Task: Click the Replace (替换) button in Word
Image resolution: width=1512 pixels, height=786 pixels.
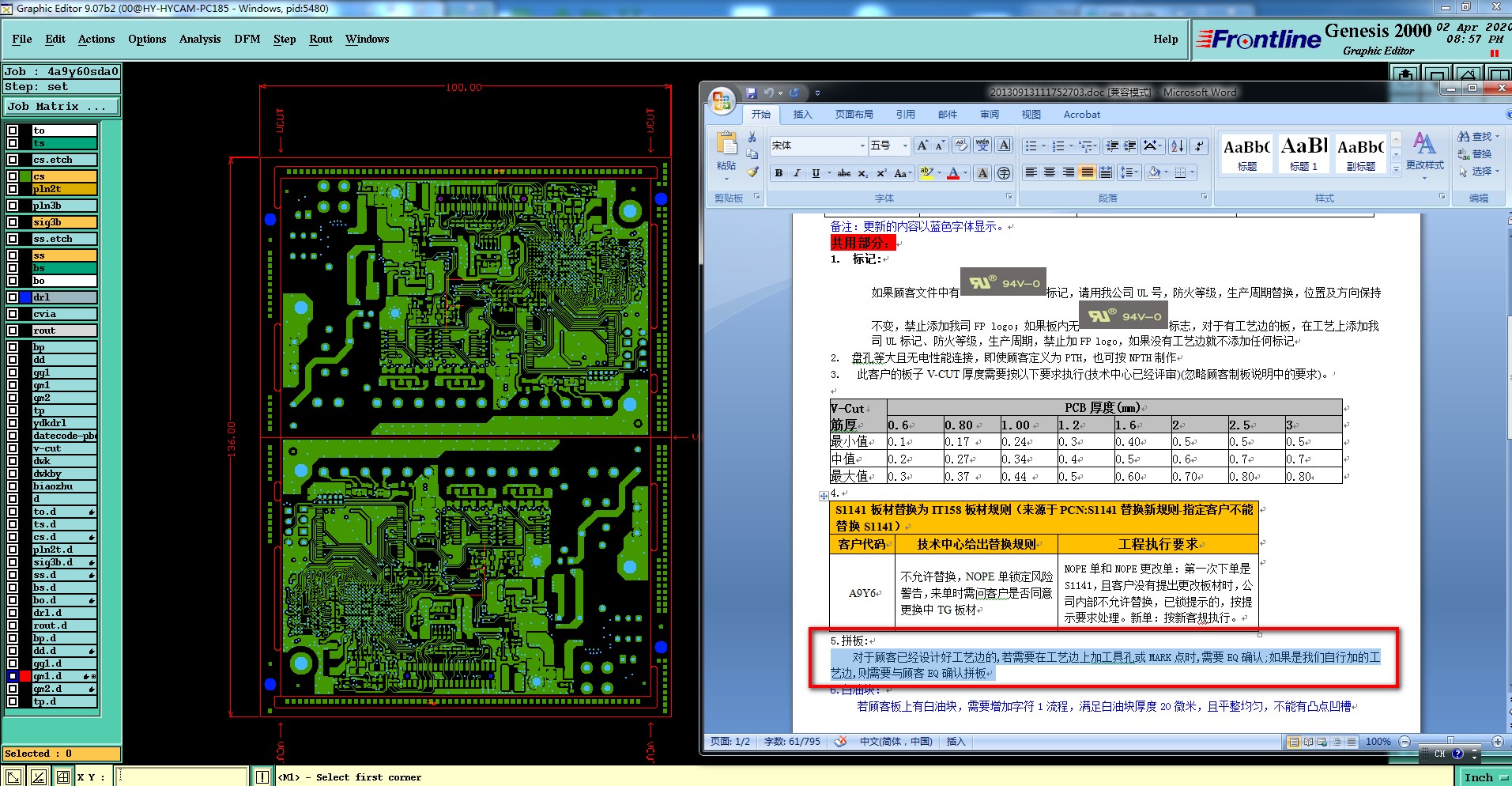Action: (1475, 154)
